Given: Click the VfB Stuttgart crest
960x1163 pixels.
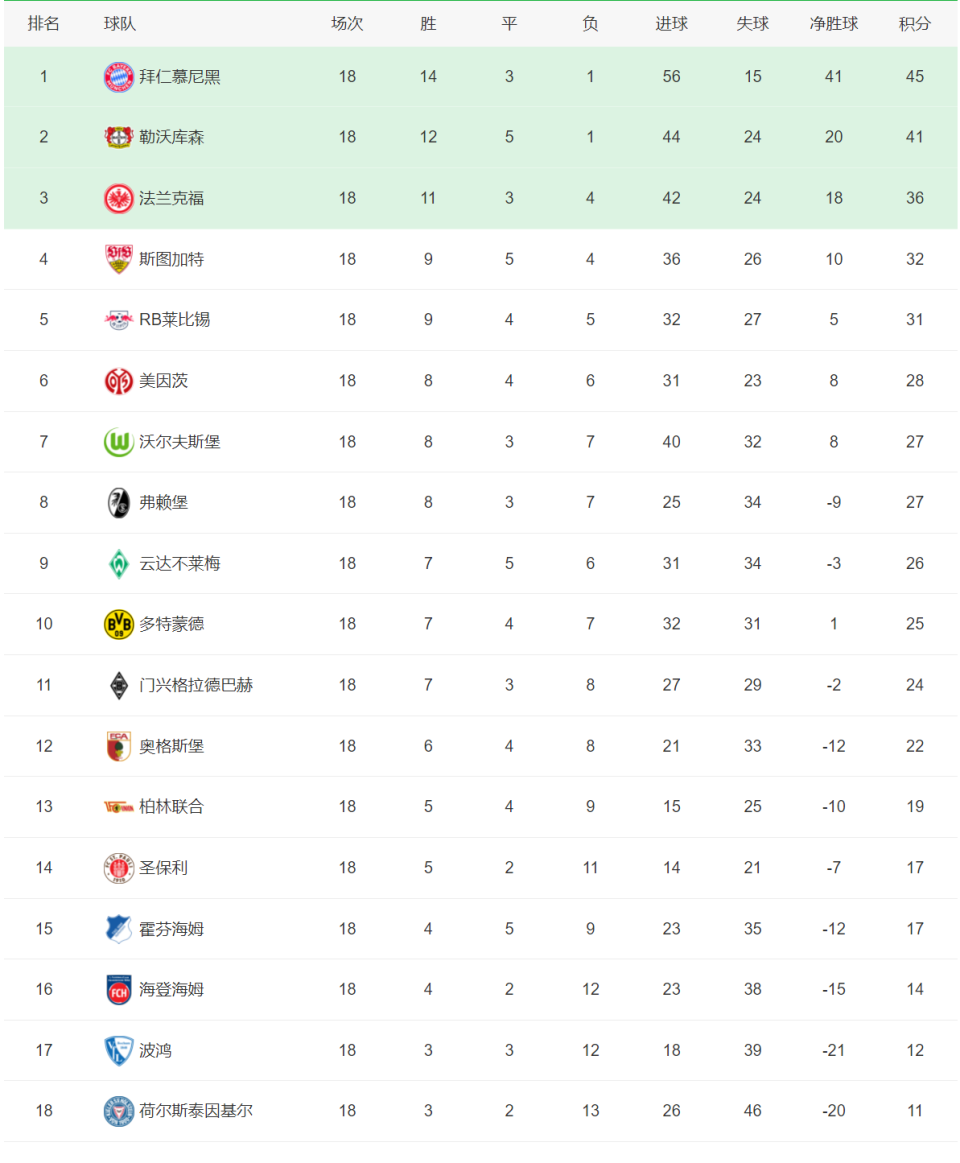Looking at the screenshot, I should pyautogui.click(x=118, y=260).
